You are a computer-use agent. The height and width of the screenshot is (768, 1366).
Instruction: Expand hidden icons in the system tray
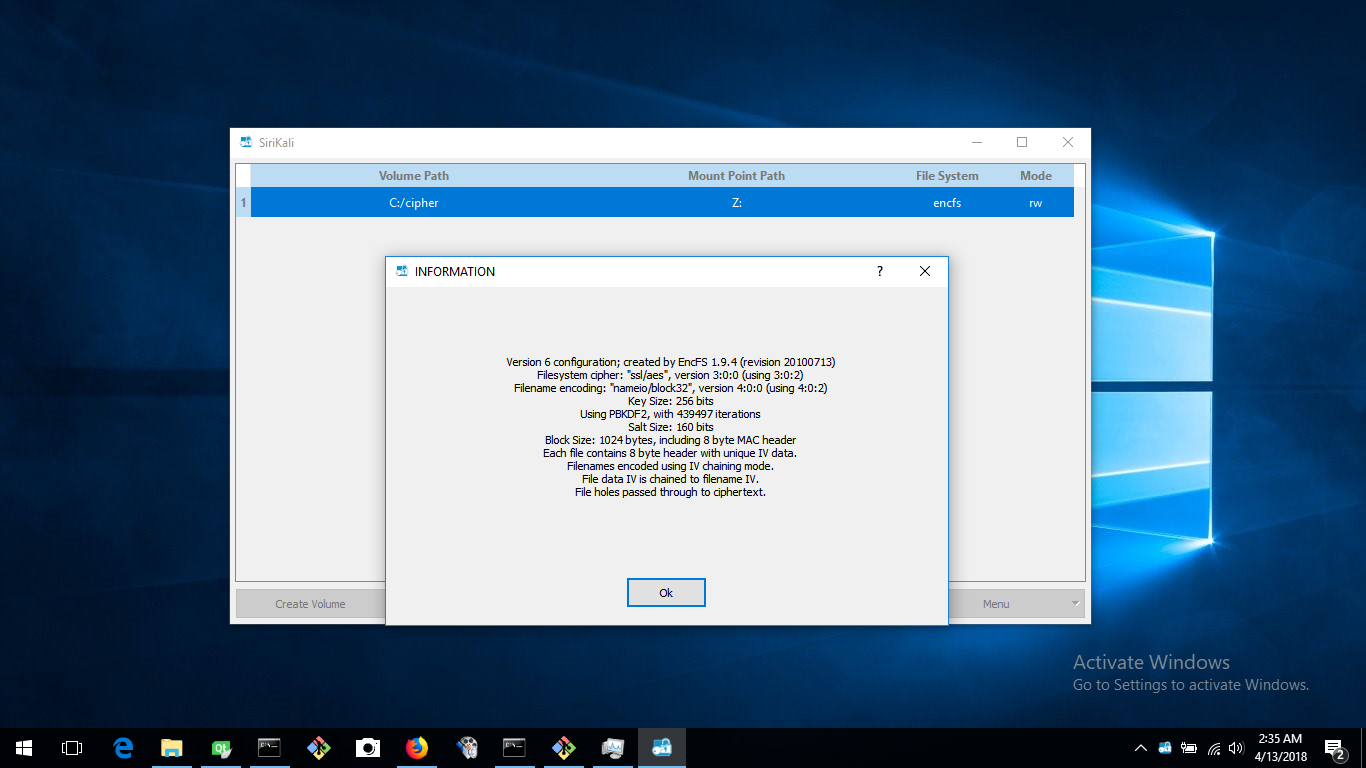pos(1140,747)
